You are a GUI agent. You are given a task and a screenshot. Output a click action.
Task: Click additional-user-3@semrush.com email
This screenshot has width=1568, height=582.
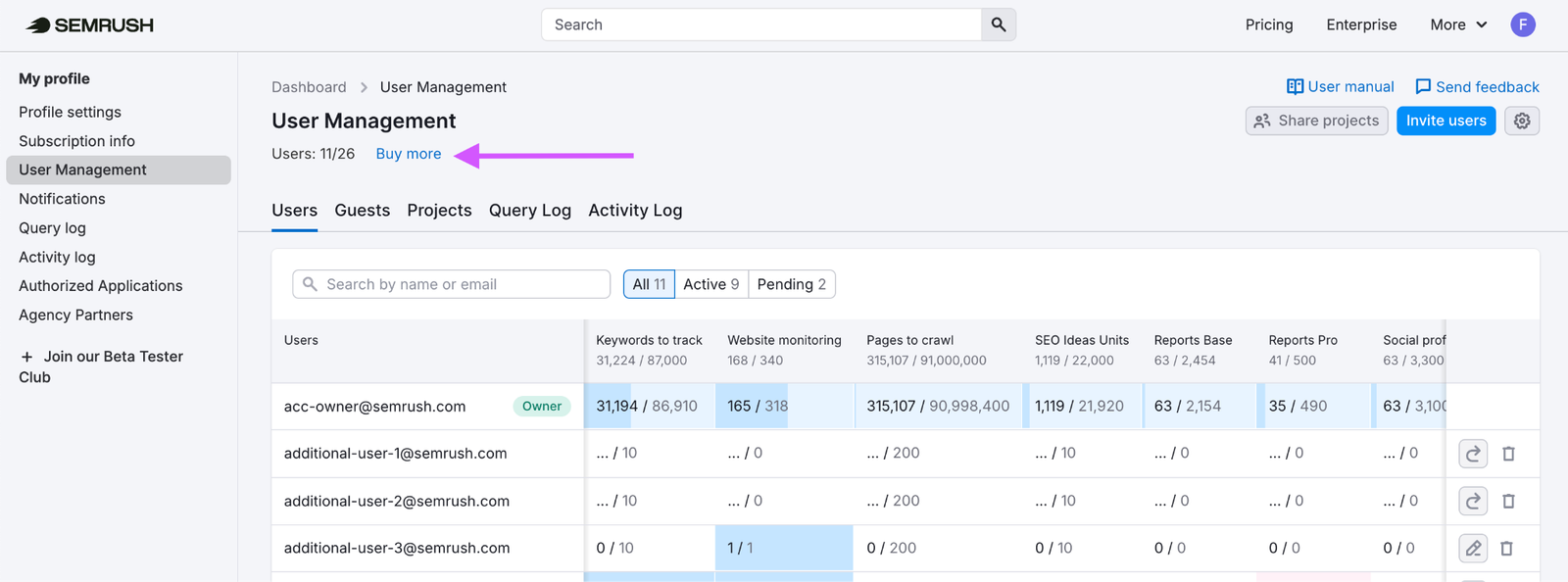pos(397,548)
